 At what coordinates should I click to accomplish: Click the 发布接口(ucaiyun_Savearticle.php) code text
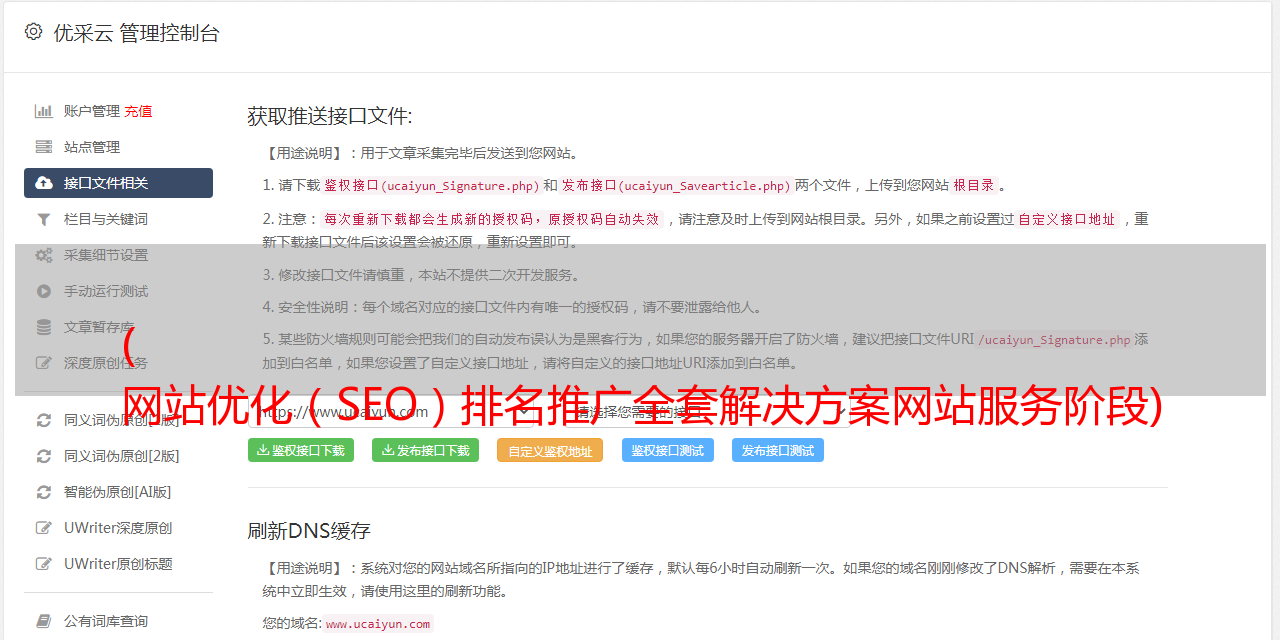click(x=676, y=185)
